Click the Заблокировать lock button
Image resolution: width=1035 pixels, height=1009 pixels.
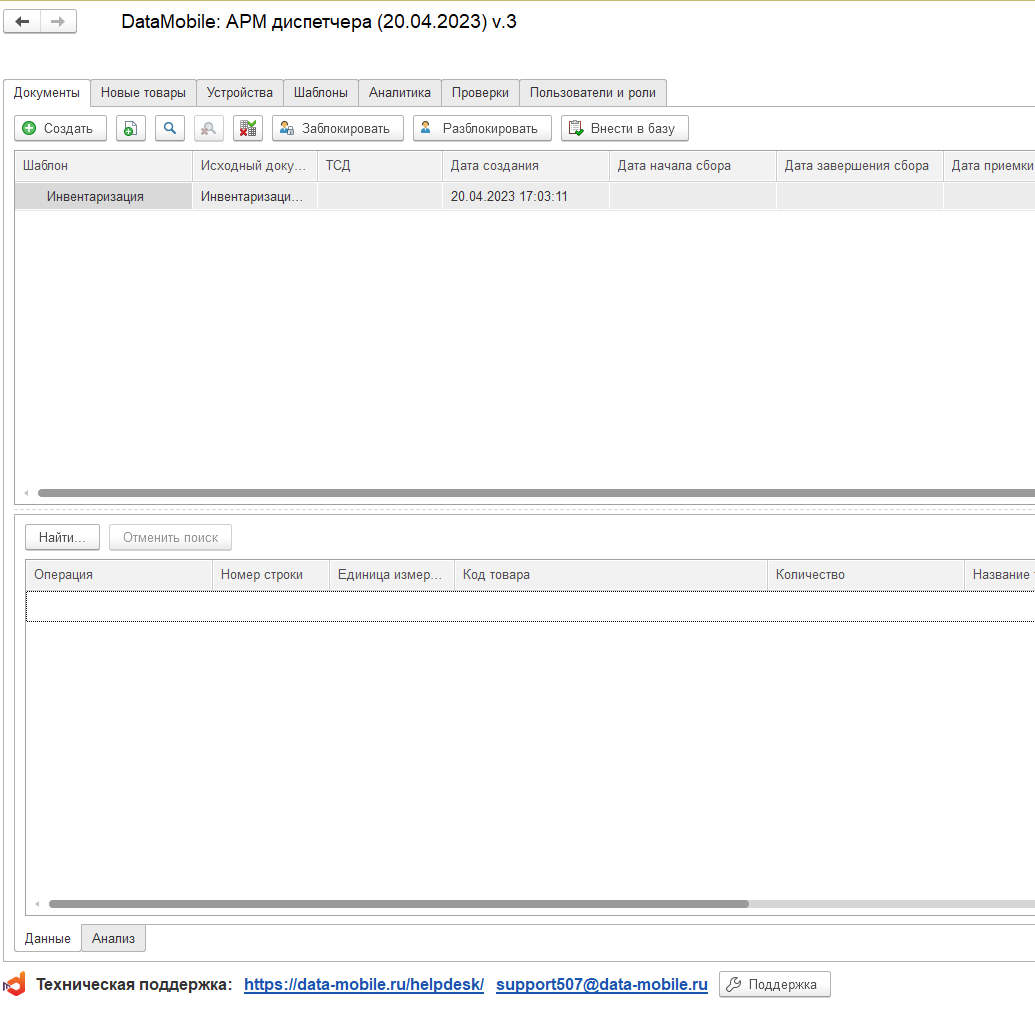(337, 128)
